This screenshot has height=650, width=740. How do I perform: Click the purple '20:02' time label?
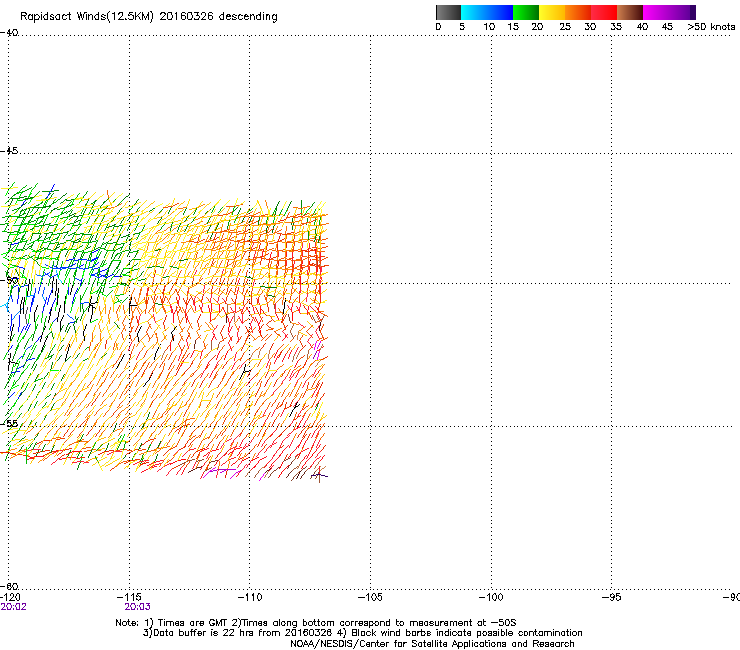coord(14,607)
